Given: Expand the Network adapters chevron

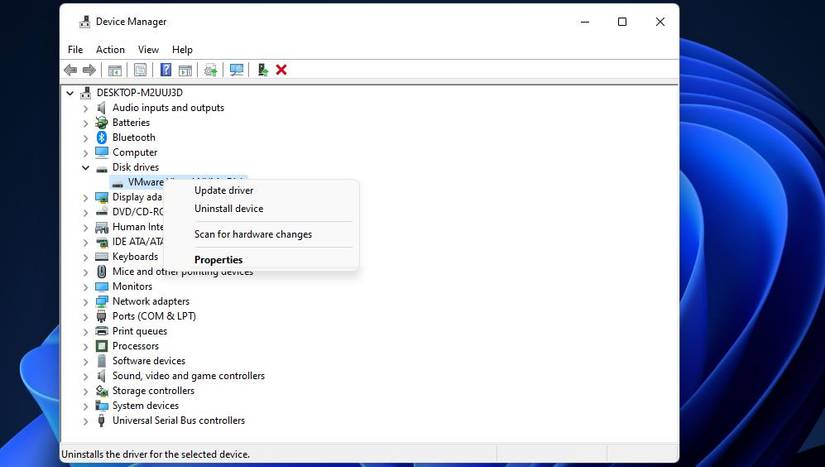Looking at the screenshot, I should click(x=86, y=302).
